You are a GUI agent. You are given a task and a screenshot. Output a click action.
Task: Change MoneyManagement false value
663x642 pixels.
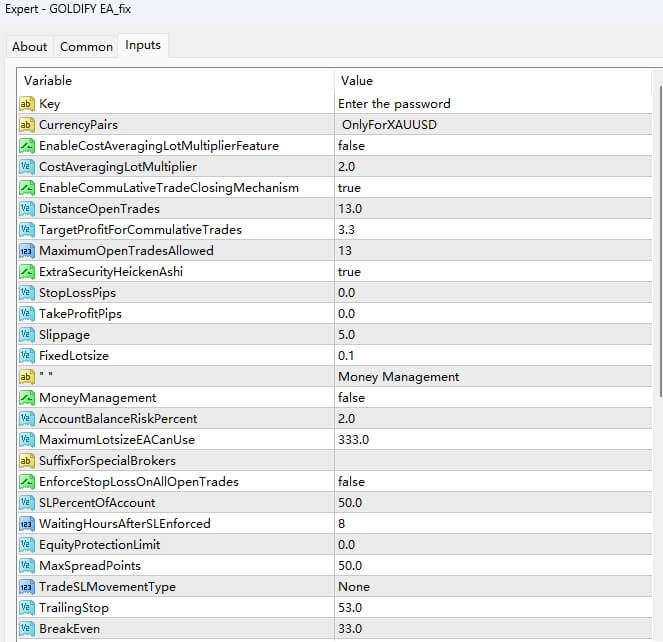tap(351, 398)
